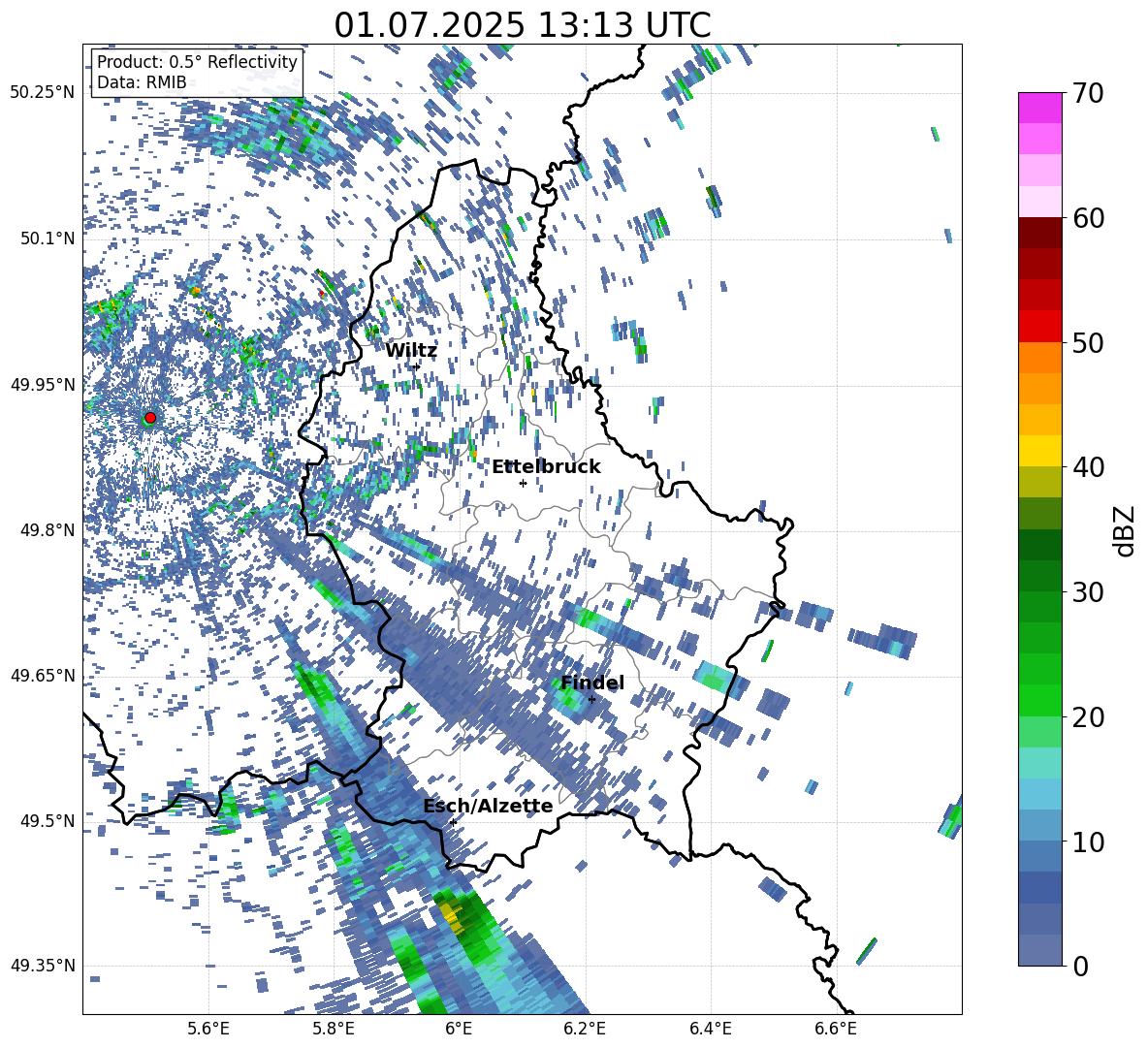This screenshot has height=1048, width=1148.
Task: Click the dBZ colorbar axis label
Action: tap(1125, 530)
